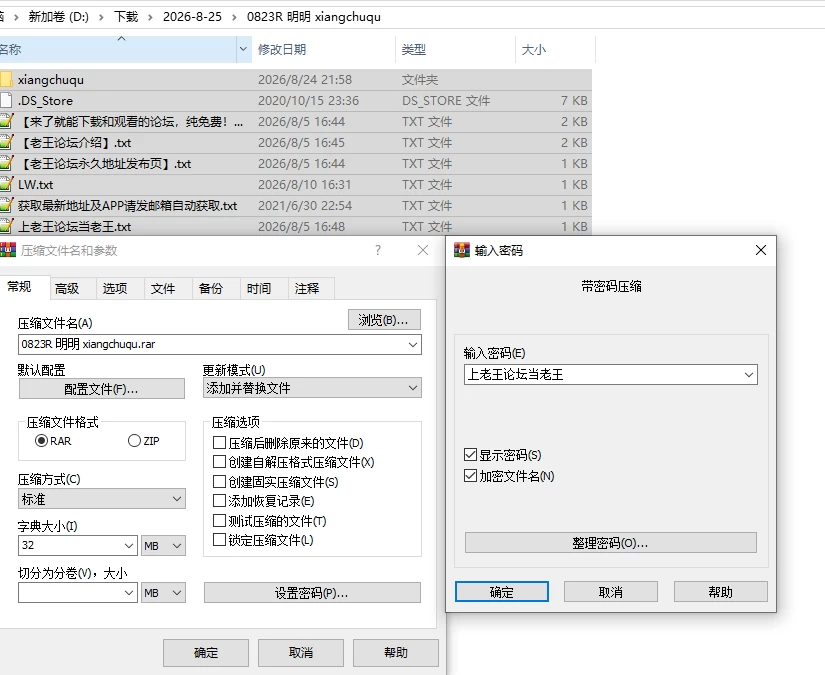Image resolution: width=825 pixels, height=675 pixels.
Task: Switch to the 文件 tab
Action: point(163,288)
